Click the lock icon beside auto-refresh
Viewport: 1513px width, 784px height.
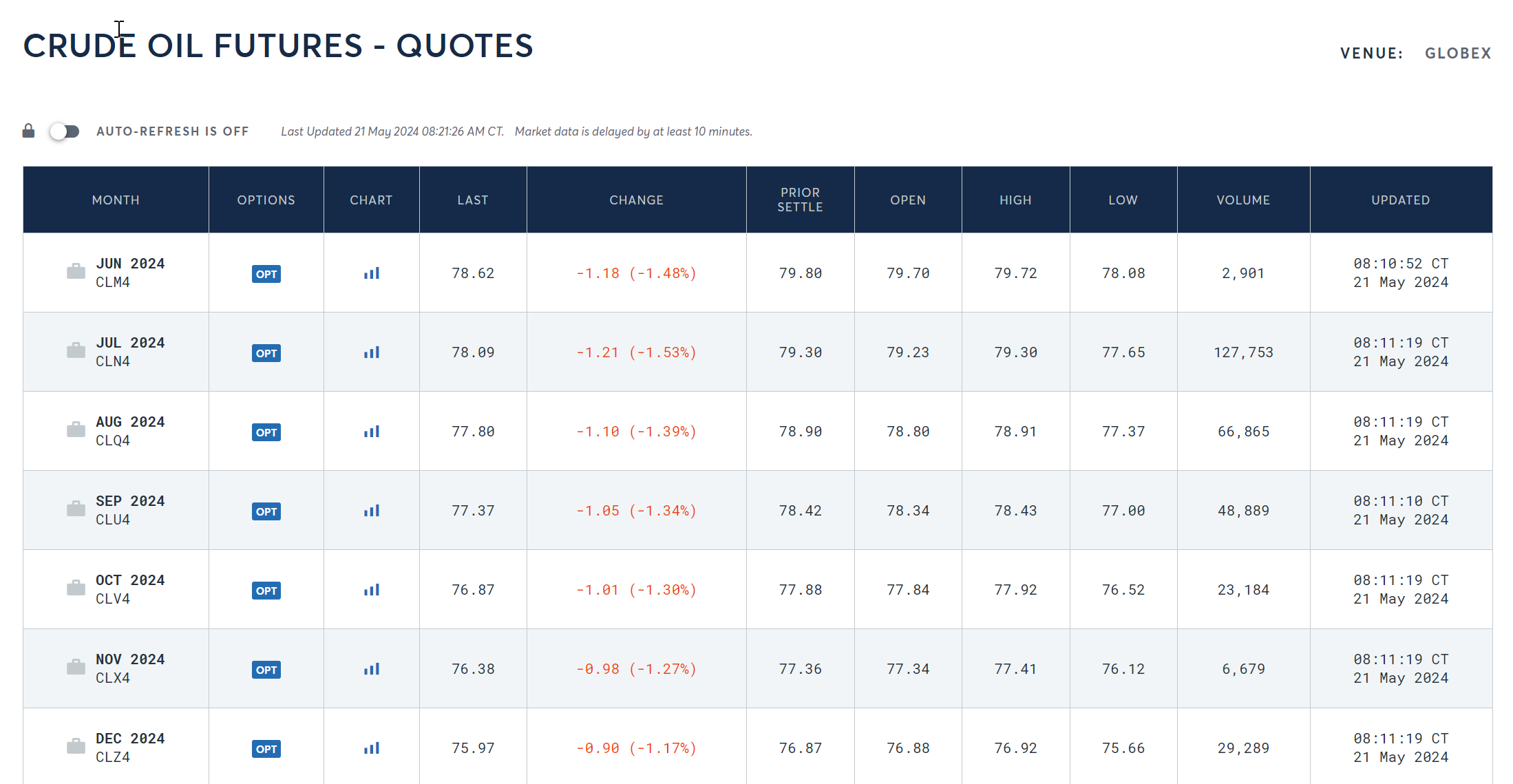[x=28, y=131]
